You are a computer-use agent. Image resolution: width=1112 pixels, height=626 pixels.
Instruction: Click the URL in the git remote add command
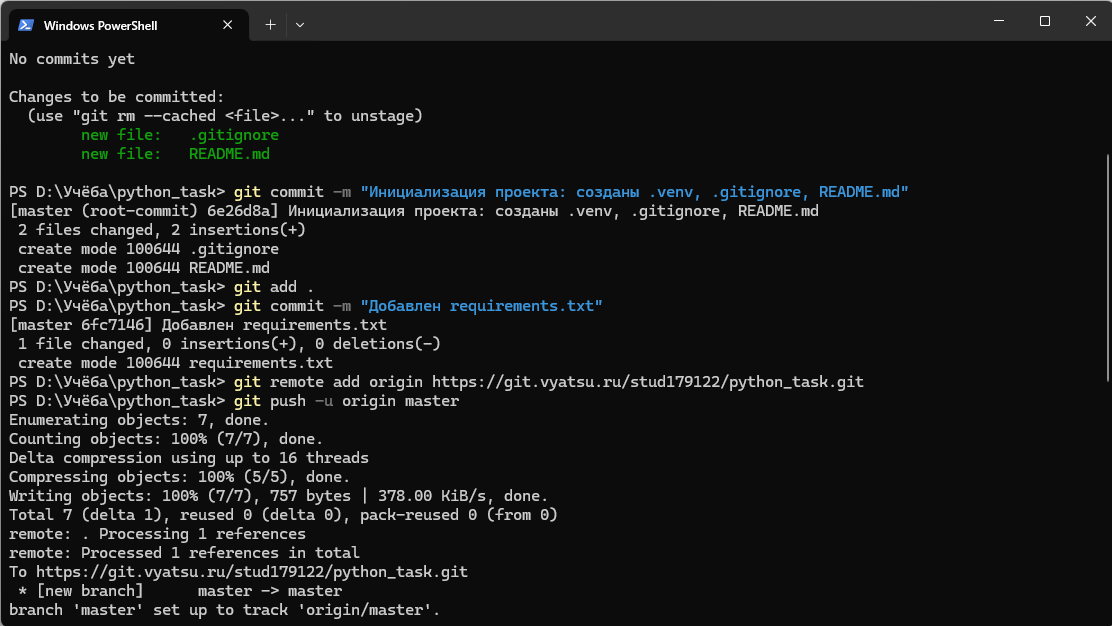[647, 382]
